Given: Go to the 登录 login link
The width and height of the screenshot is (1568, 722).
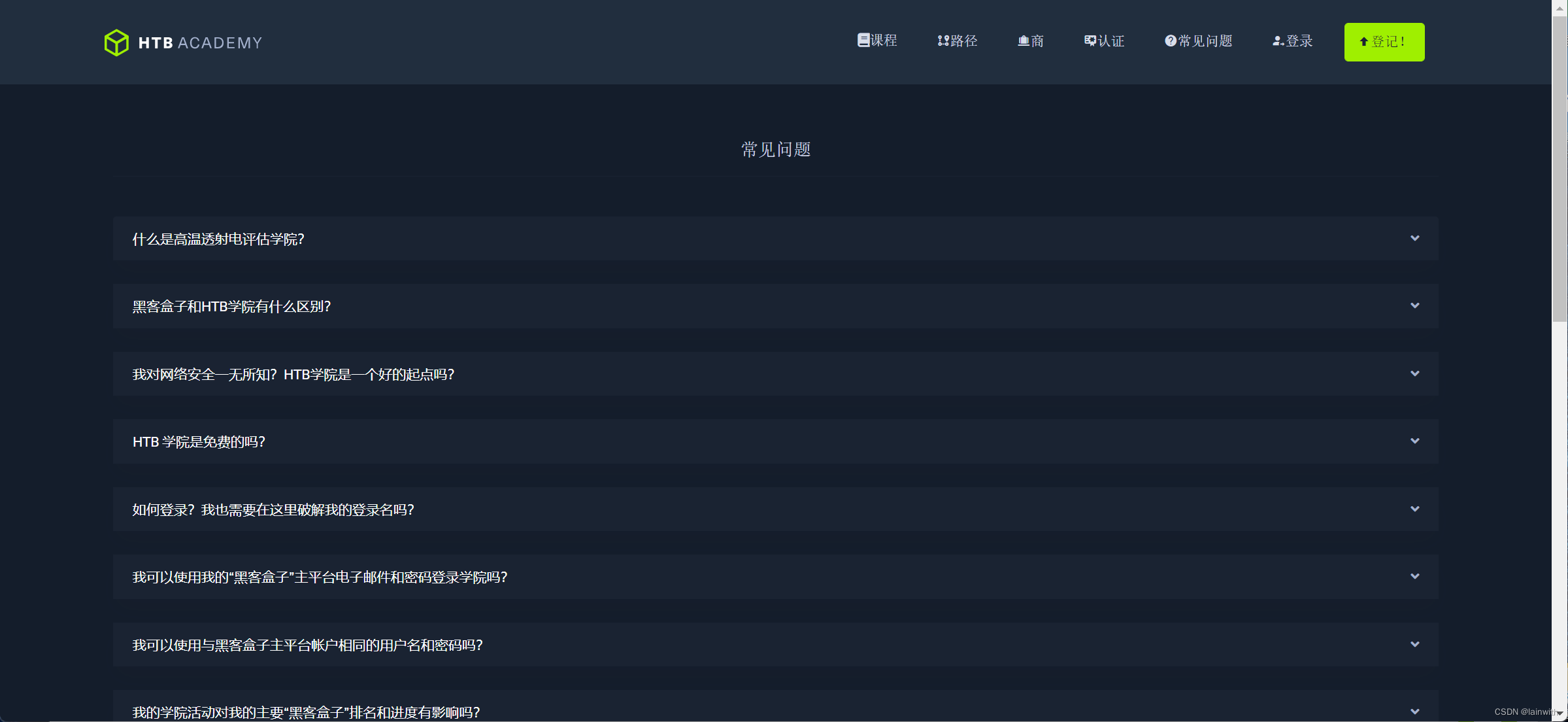Looking at the screenshot, I should pyautogui.click(x=1292, y=41).
